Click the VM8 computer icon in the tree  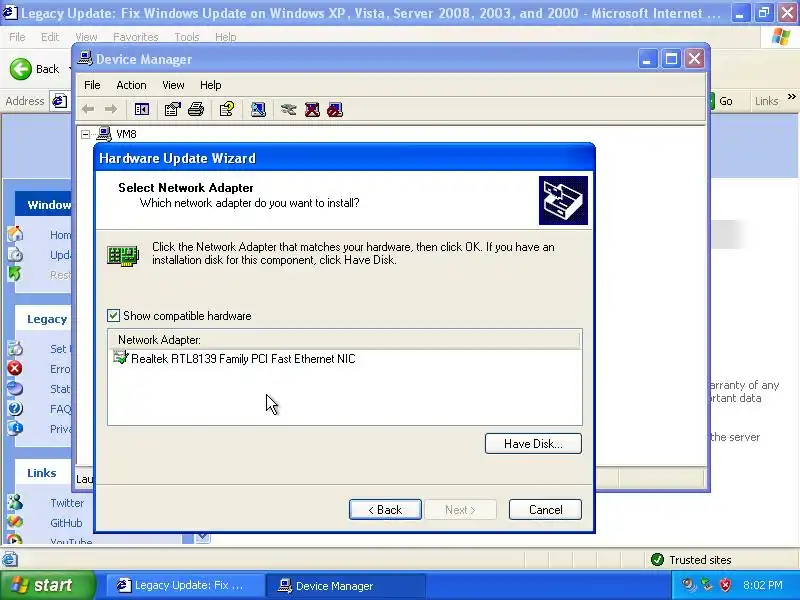pos(104,134)
